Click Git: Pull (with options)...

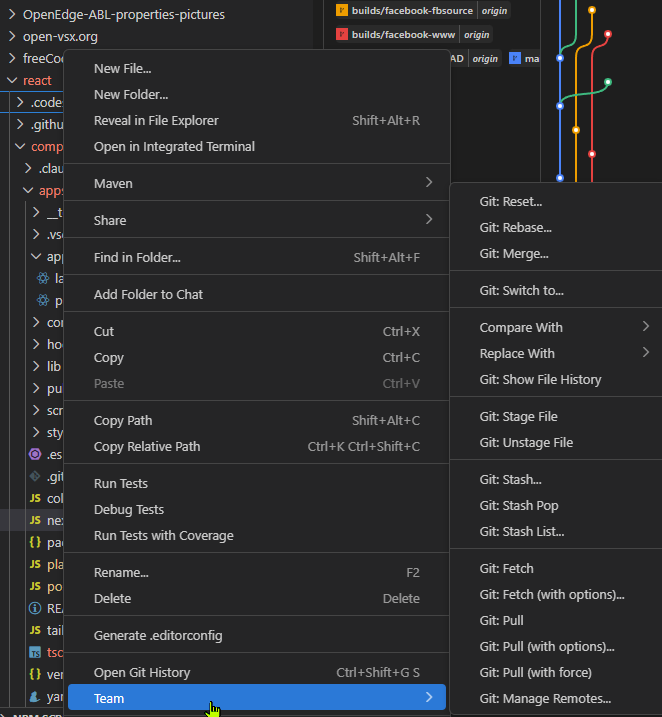pyautogui.click(x=558, y=647)
